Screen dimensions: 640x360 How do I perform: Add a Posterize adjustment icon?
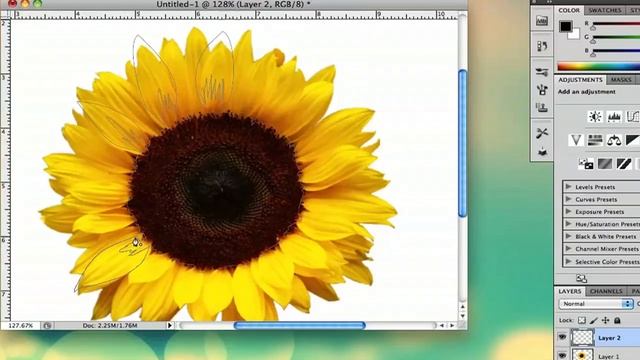[605, 164]
